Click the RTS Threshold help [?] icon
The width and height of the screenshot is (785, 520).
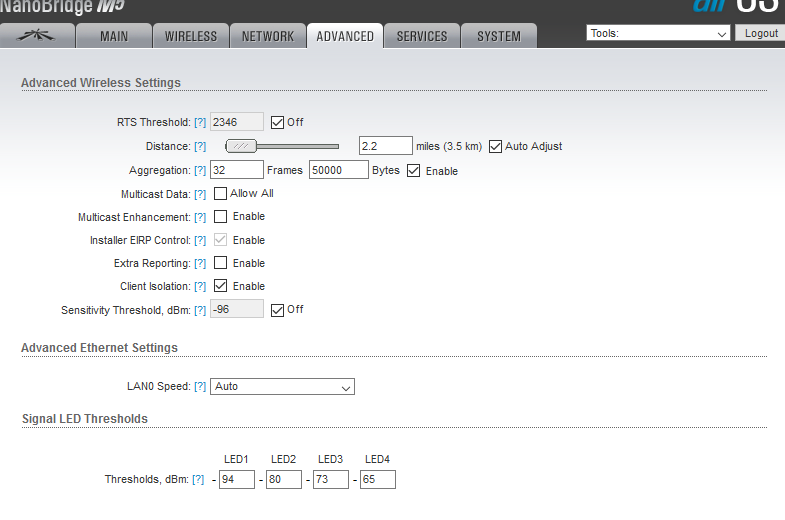pyautogui.click(x=200, y=123)
